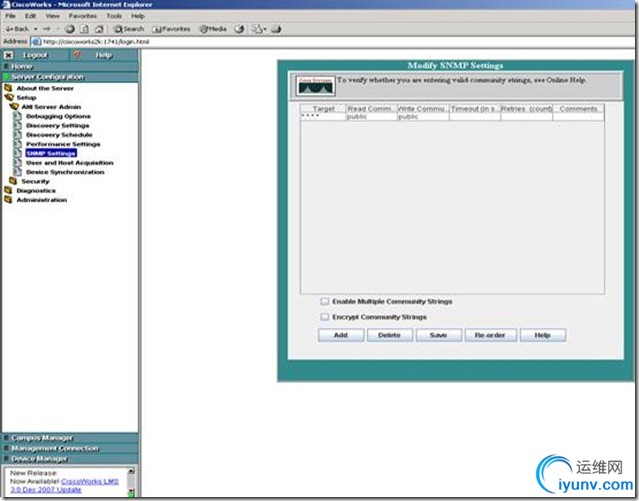Open the Media toolbar button
This screenshot has height=501, width=639.
click(x=213, y=29)
